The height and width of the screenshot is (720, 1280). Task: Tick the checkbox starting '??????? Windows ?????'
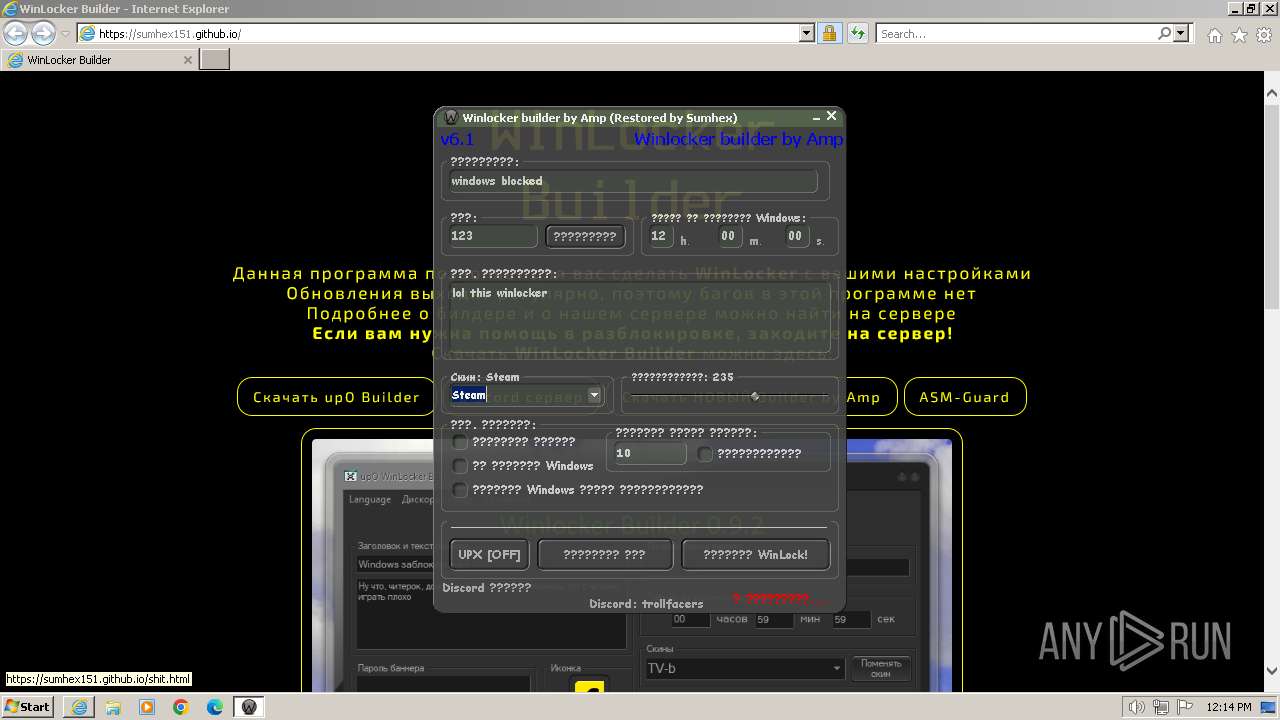[x=460, y=490]
